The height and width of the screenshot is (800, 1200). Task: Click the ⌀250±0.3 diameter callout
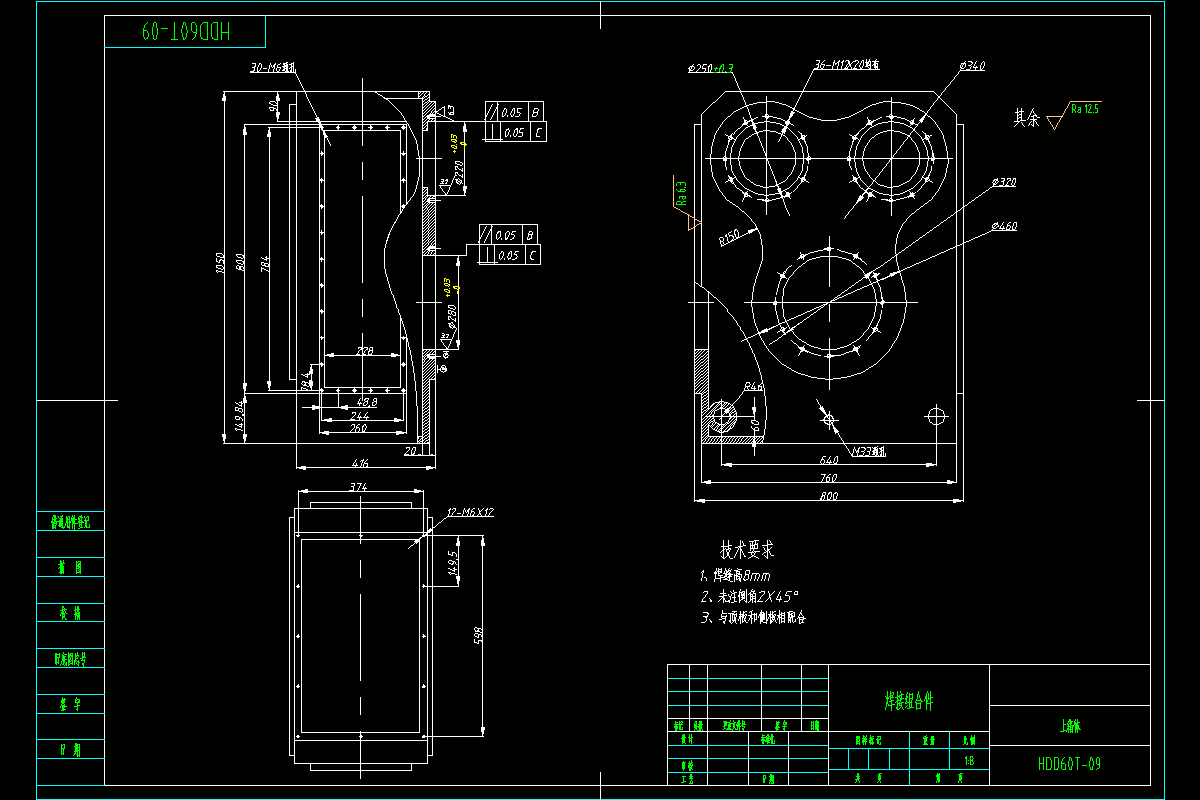pos(711,68)
